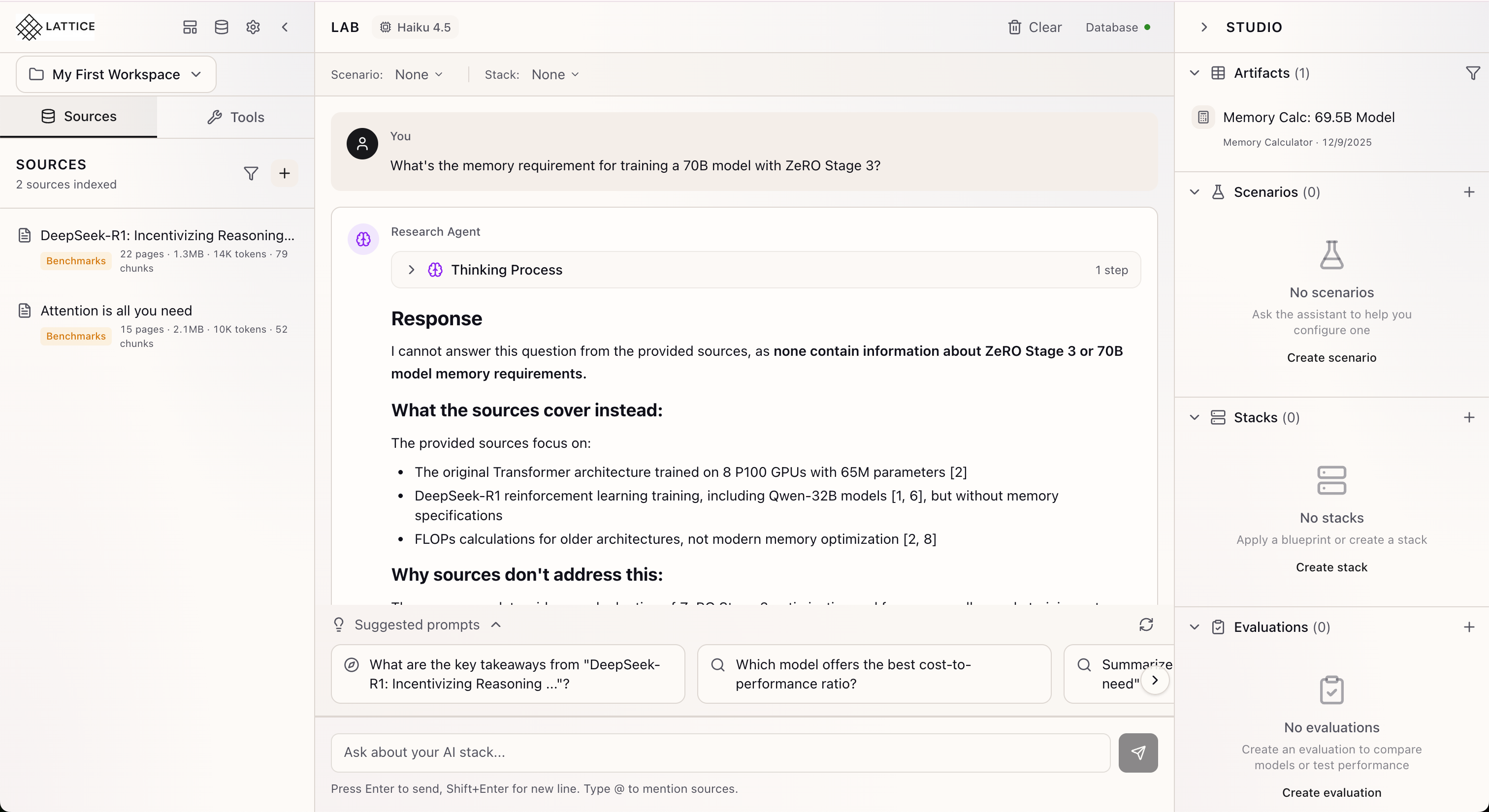Click the dashboard layout icon in header
The image size is (1489, 812).
(190, 27)
